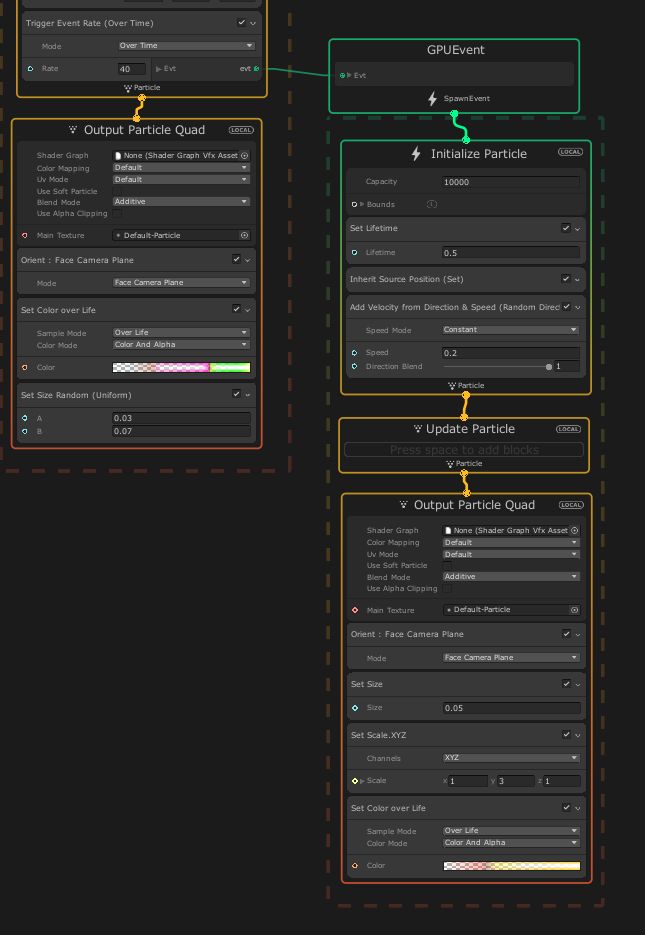645x935 pixels.
Task: Click the Bounds info icon in Initialize Particle
Action: pyautogui.click(x=432, y=204)
